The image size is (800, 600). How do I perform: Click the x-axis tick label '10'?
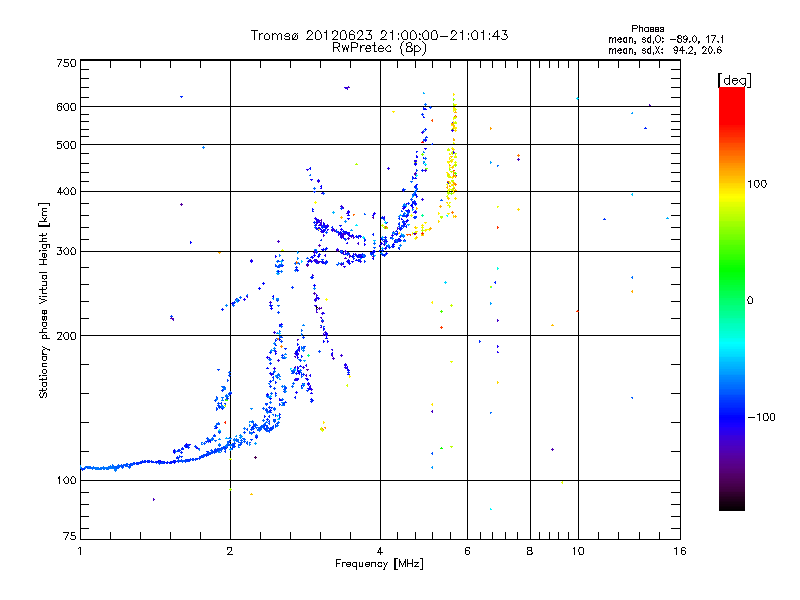pos(578,551)
